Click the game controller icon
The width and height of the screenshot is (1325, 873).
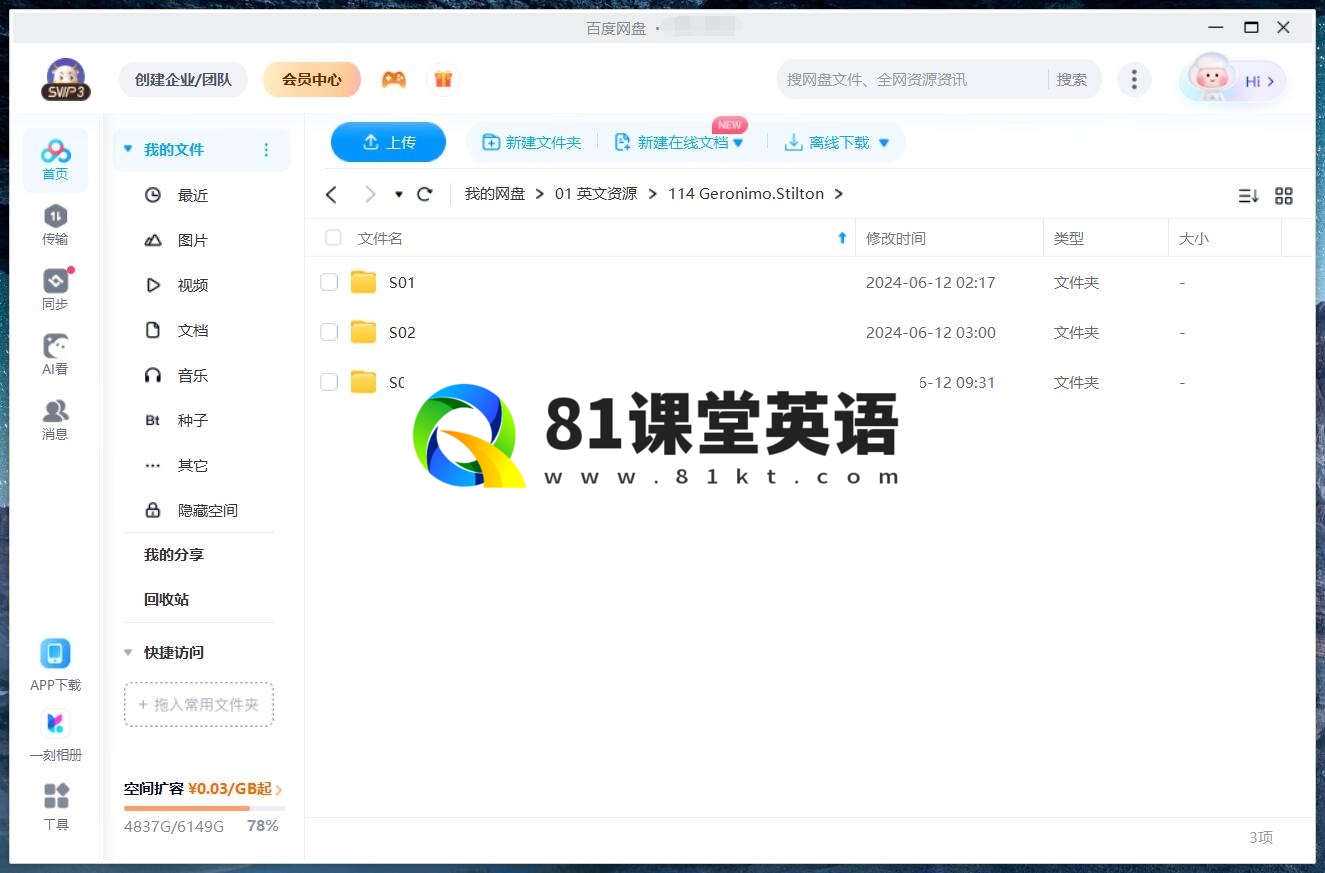[394, 79]
